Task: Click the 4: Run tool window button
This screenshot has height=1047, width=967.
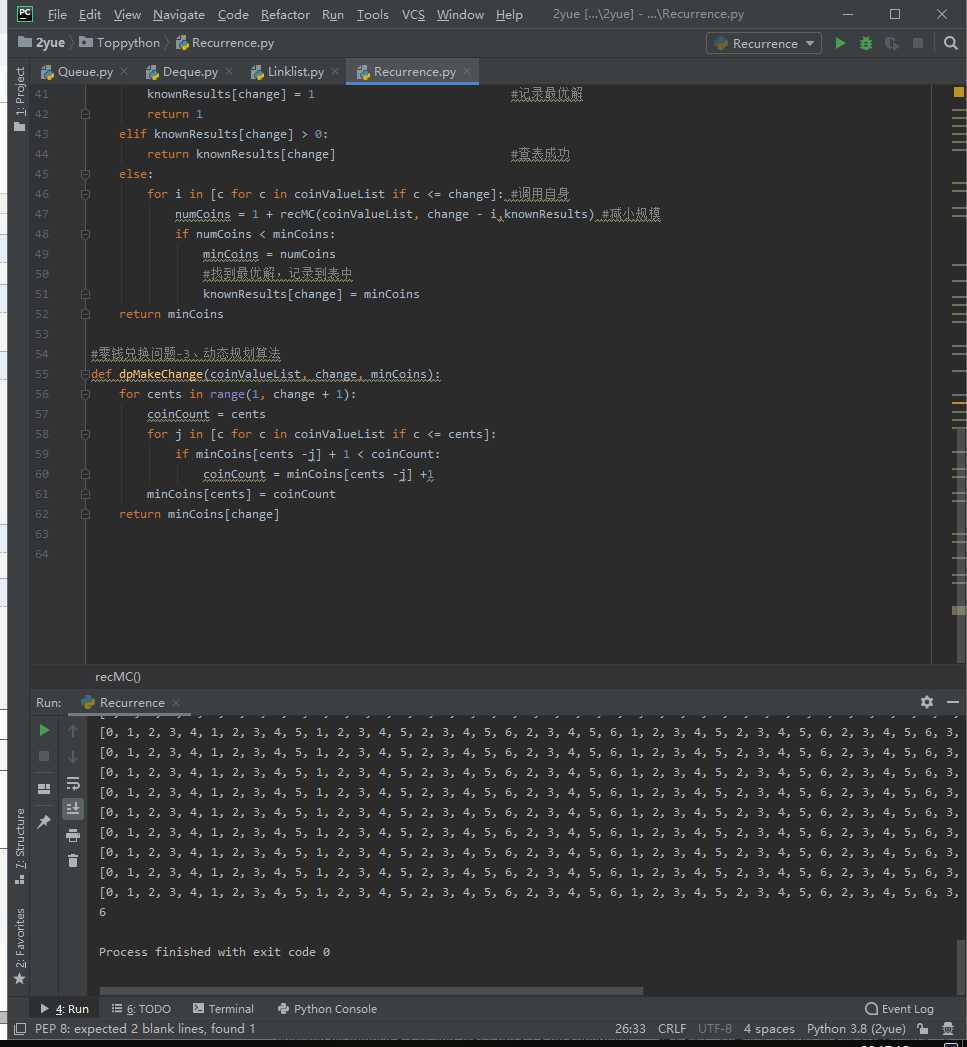Action: (65, 1008)
